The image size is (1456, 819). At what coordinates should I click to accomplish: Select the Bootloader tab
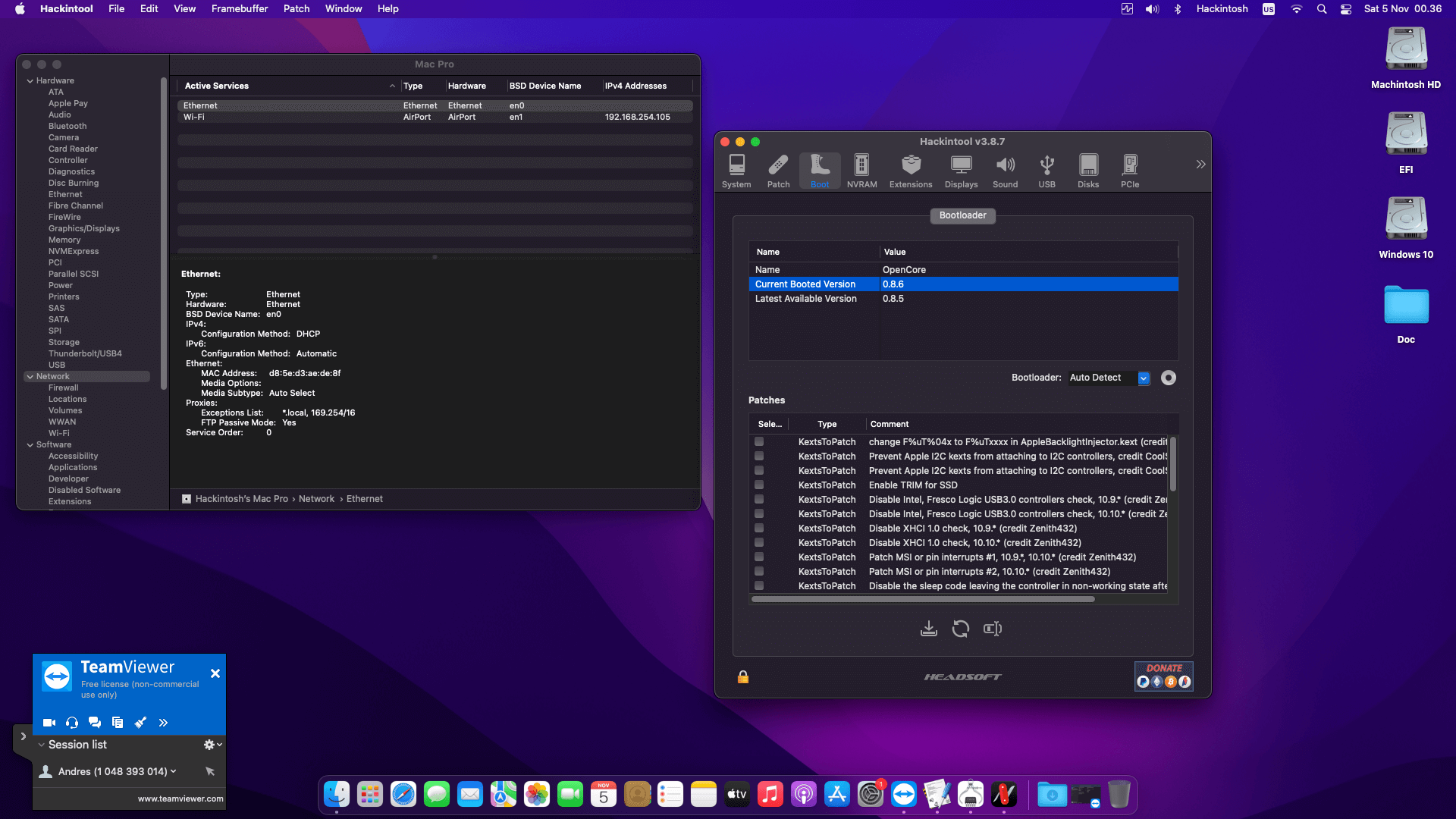pyautogui.click(x=962, y=215)
